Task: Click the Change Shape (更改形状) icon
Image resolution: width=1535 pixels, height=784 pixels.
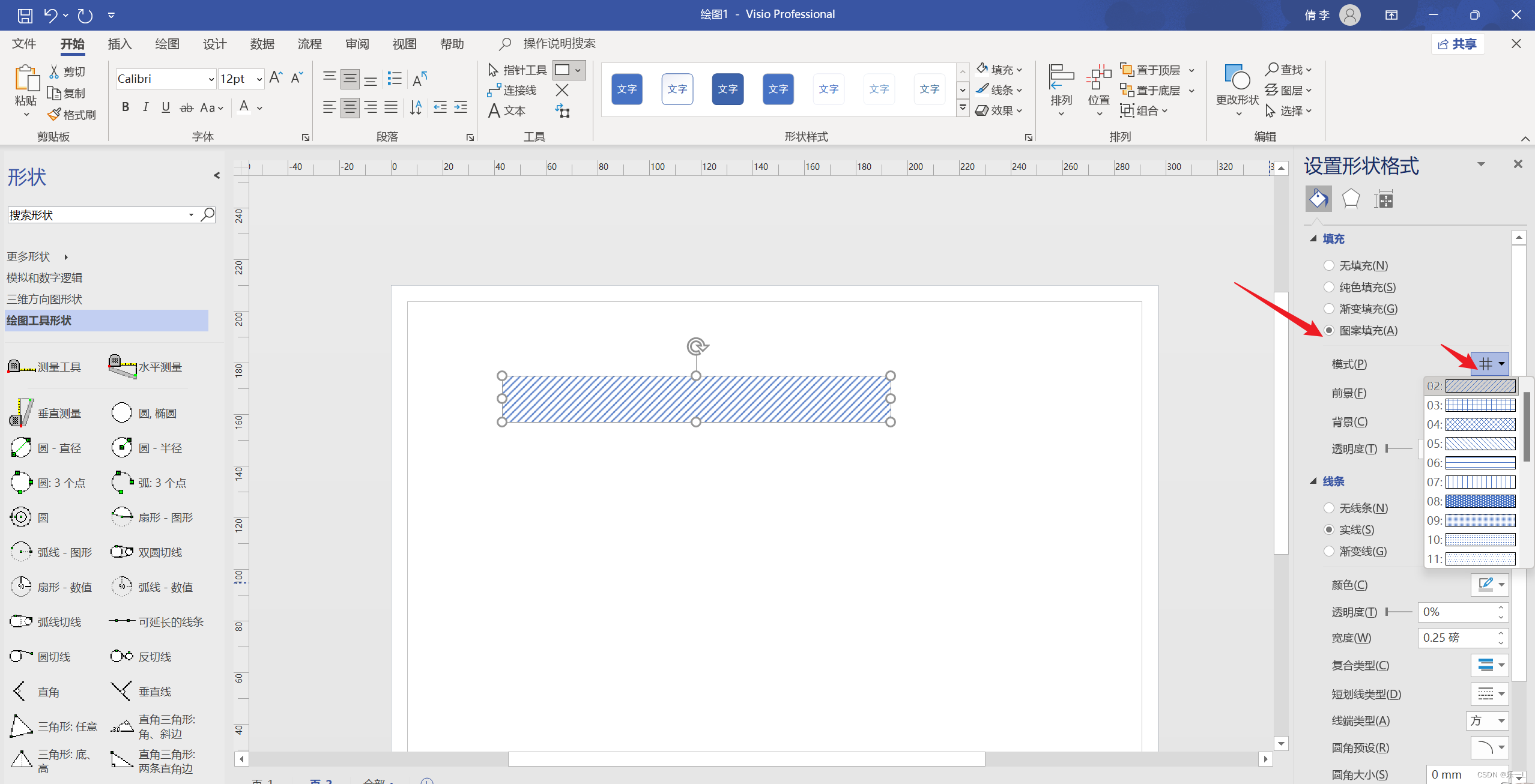Action: click(x=1237, y=78)
